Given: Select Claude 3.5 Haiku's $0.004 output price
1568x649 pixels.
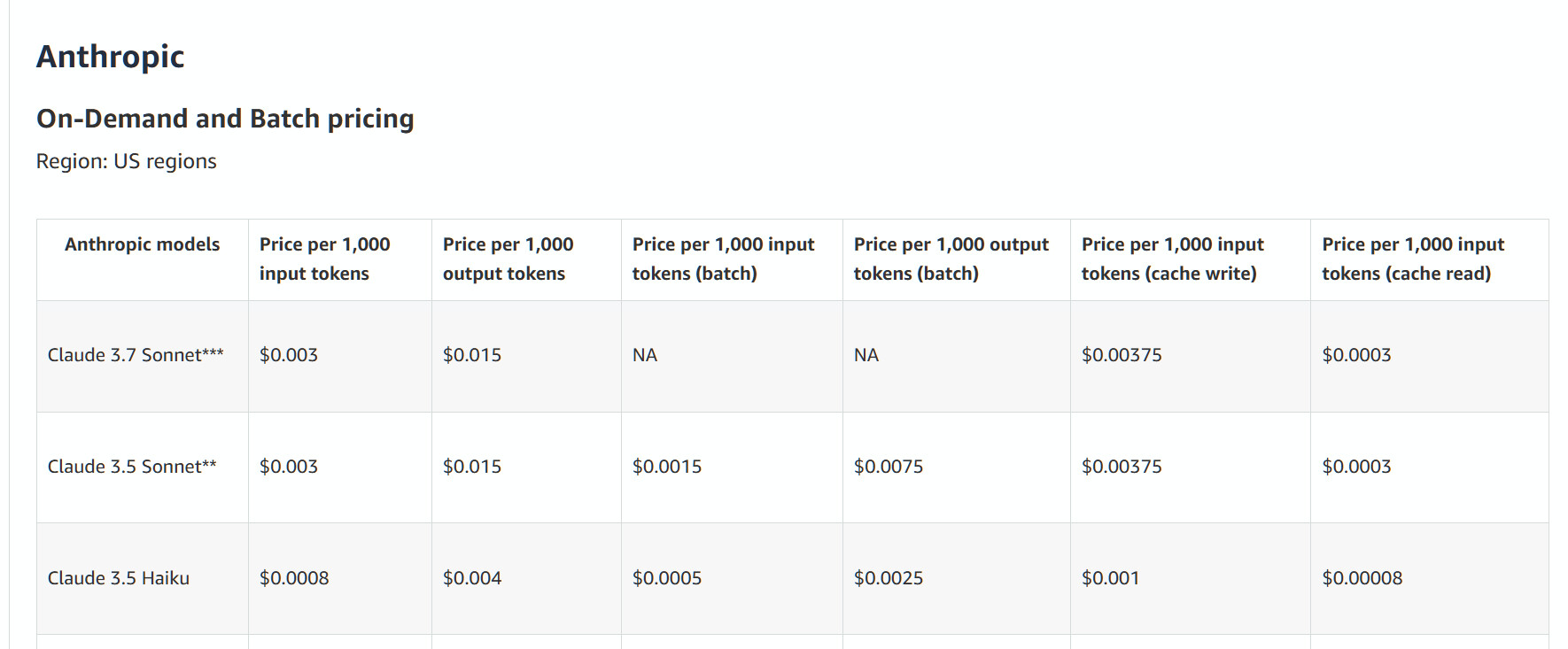Looking at the screenshot, I should tap(471, 578).
